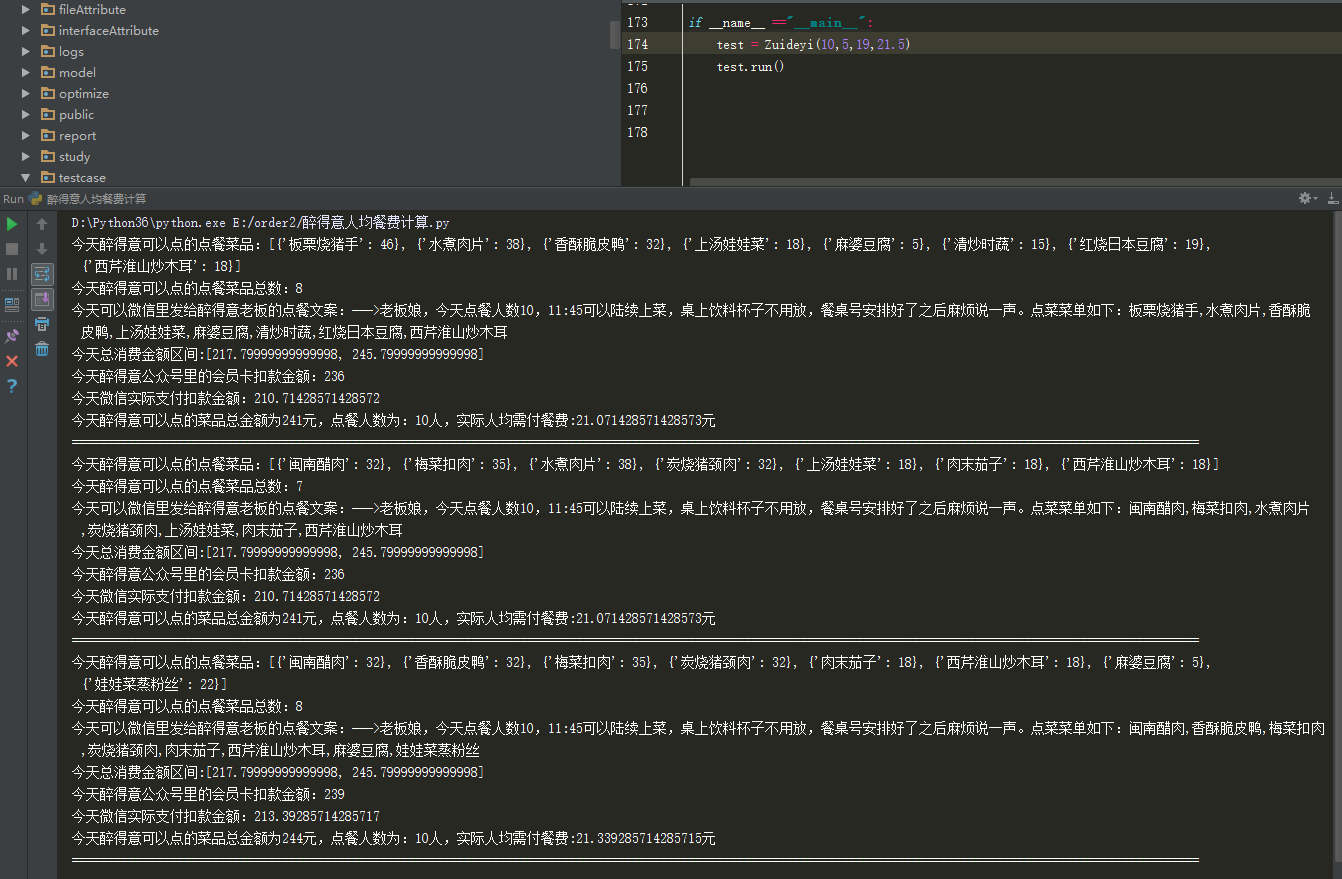Expand the arrow beside model folder
Screen dimensions: 1342x879
click(x=26, y=72)
